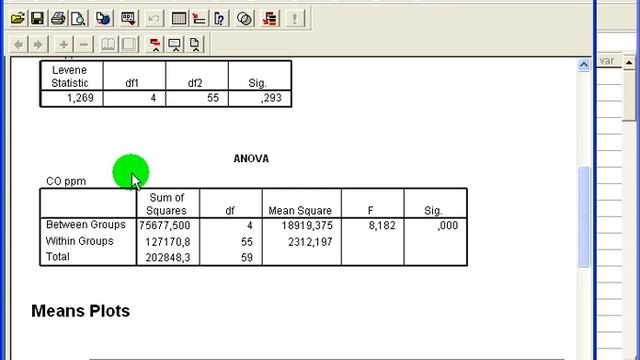
Task: Select the 2312,197 mean square value
Action: [x=310, y=242]
